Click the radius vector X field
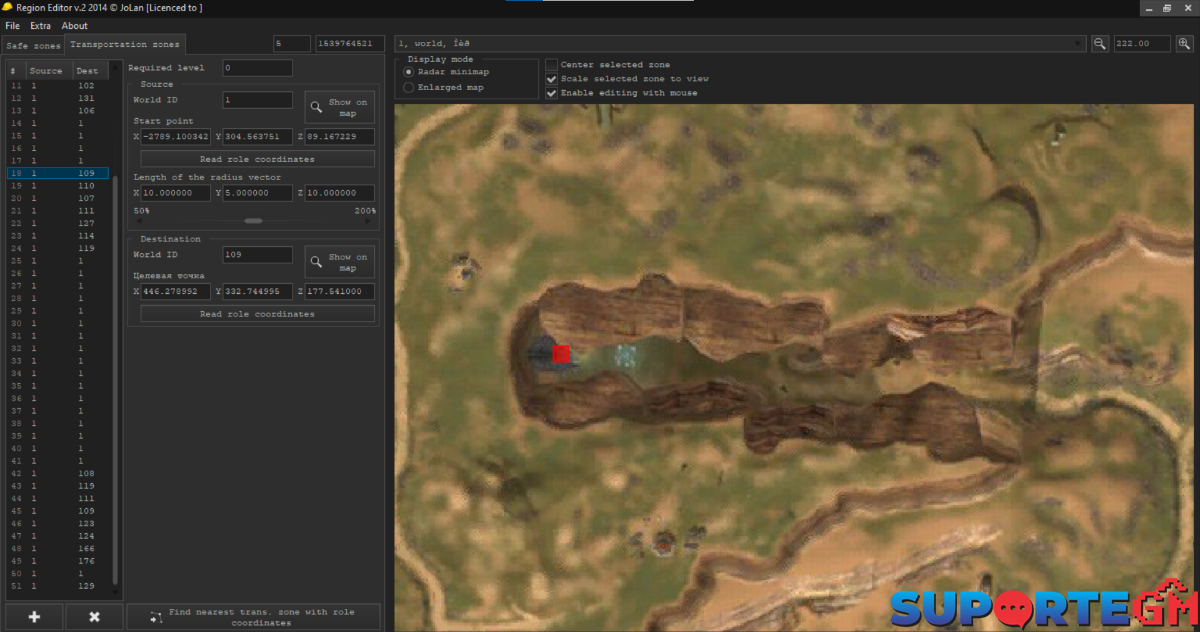This screenshot has height=632, width=1200. tap(176, 193)
